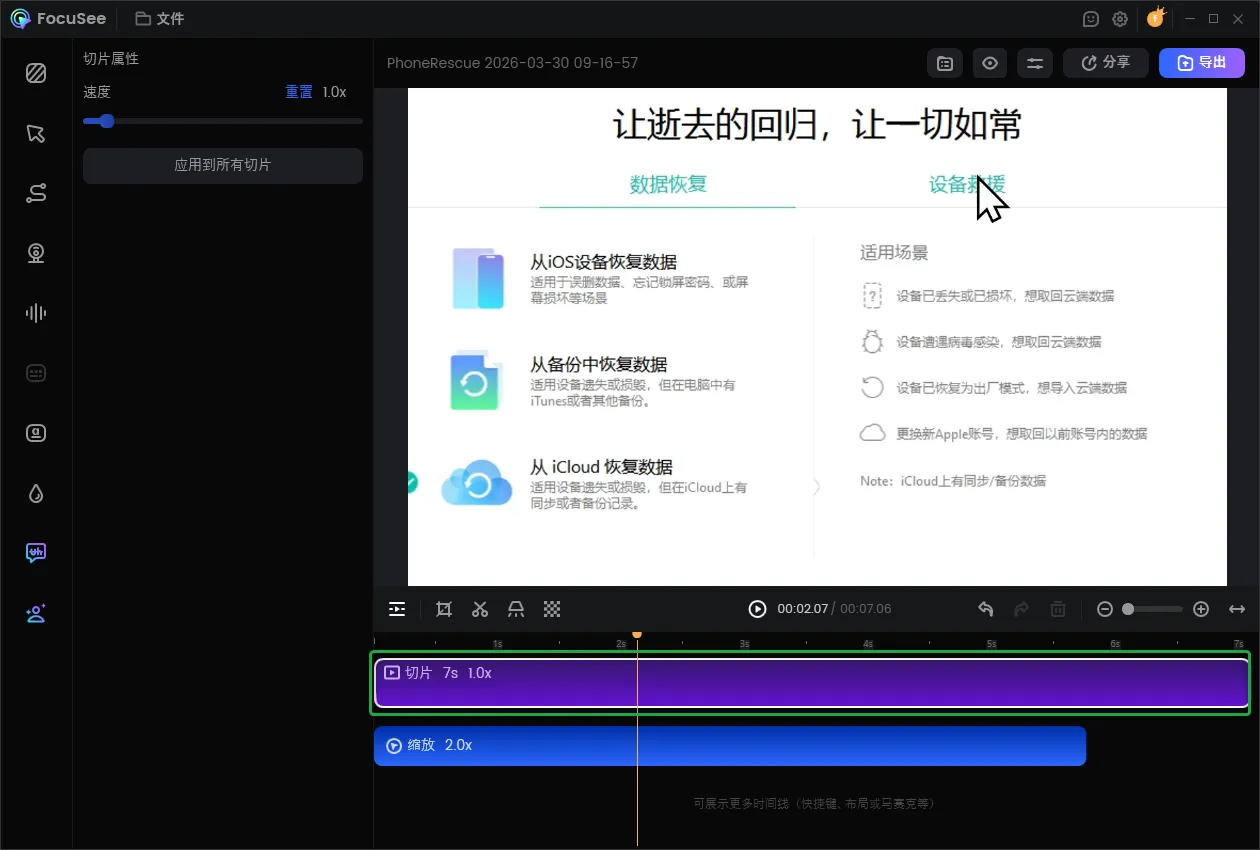Screen dimensions: 1260x850
Task: Redo the last undone action
Action: [x=1021, y=609]
